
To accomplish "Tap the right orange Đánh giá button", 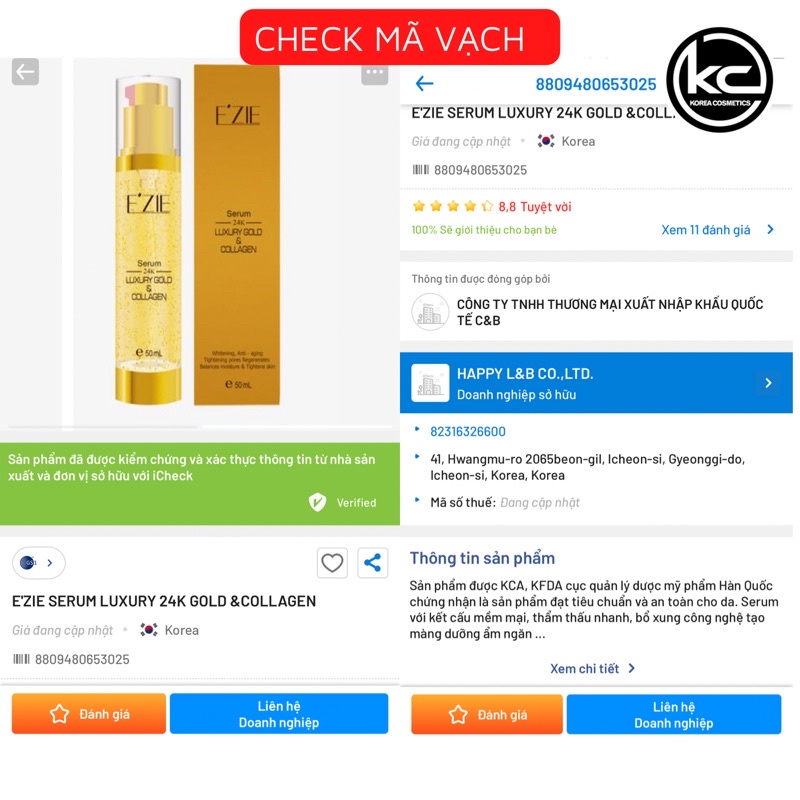I will [x=487, y=714].
